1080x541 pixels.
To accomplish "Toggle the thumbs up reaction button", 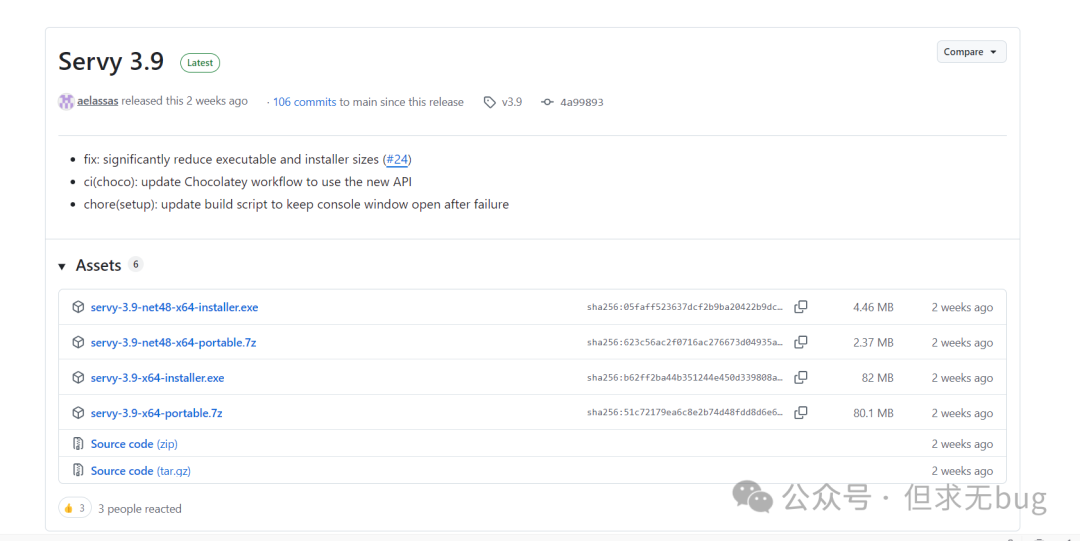I will (x=75, y=508).
